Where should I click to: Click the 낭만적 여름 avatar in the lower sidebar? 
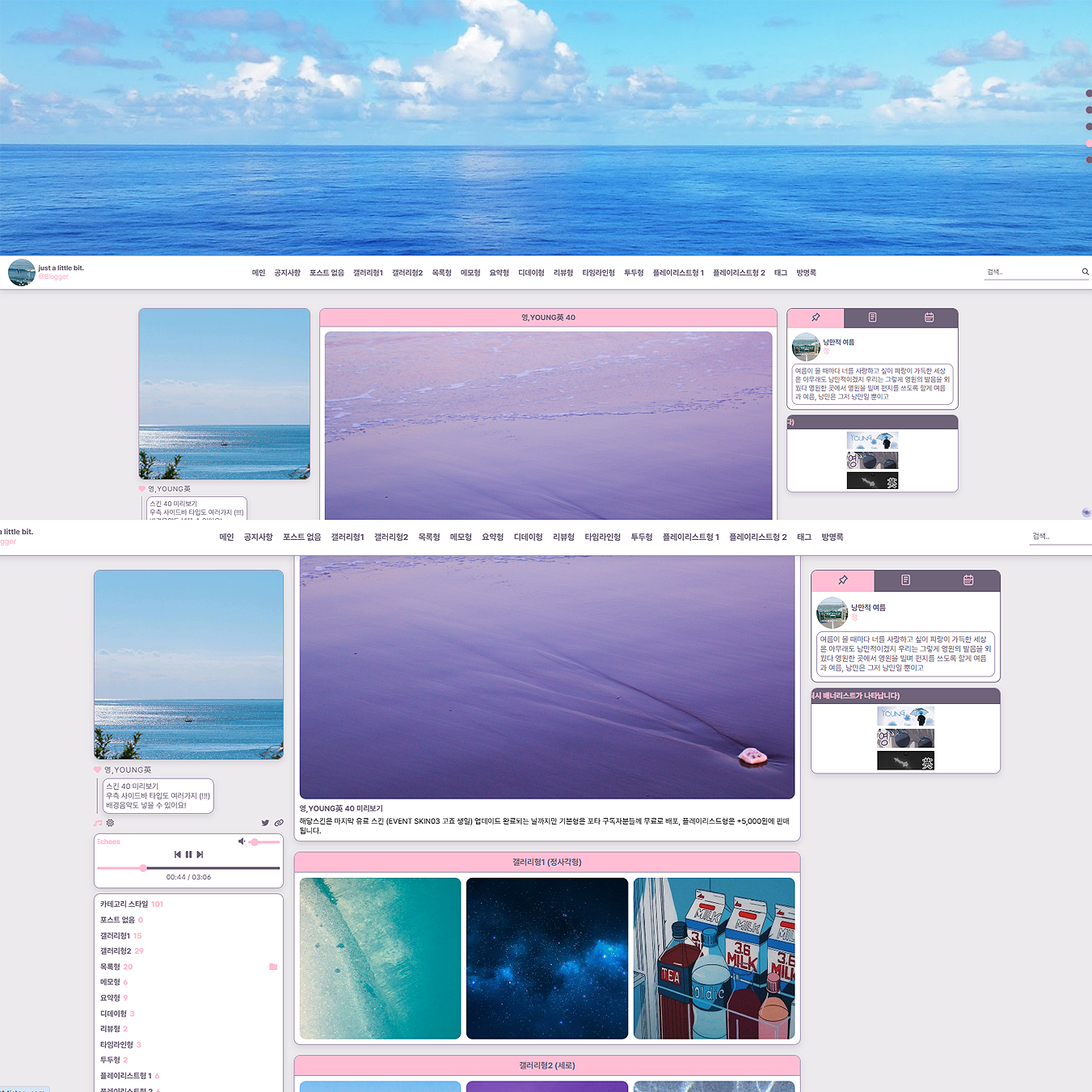pos(832,613)
